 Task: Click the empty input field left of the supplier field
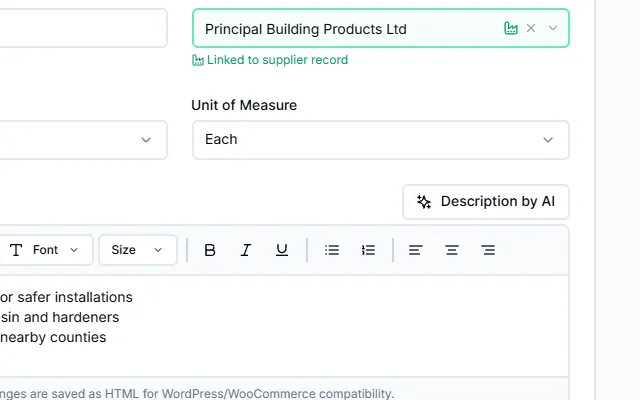tap(83, 28)
